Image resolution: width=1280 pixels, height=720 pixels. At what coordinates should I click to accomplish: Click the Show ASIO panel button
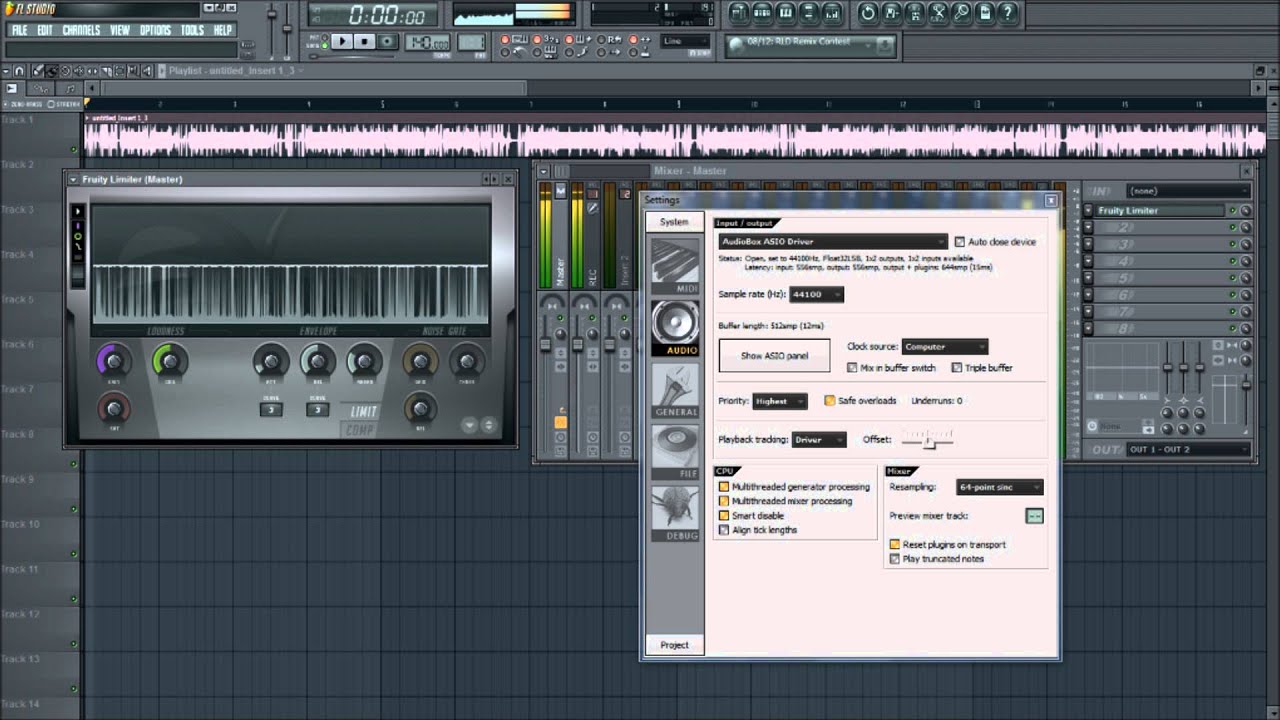tap(775, 356)
